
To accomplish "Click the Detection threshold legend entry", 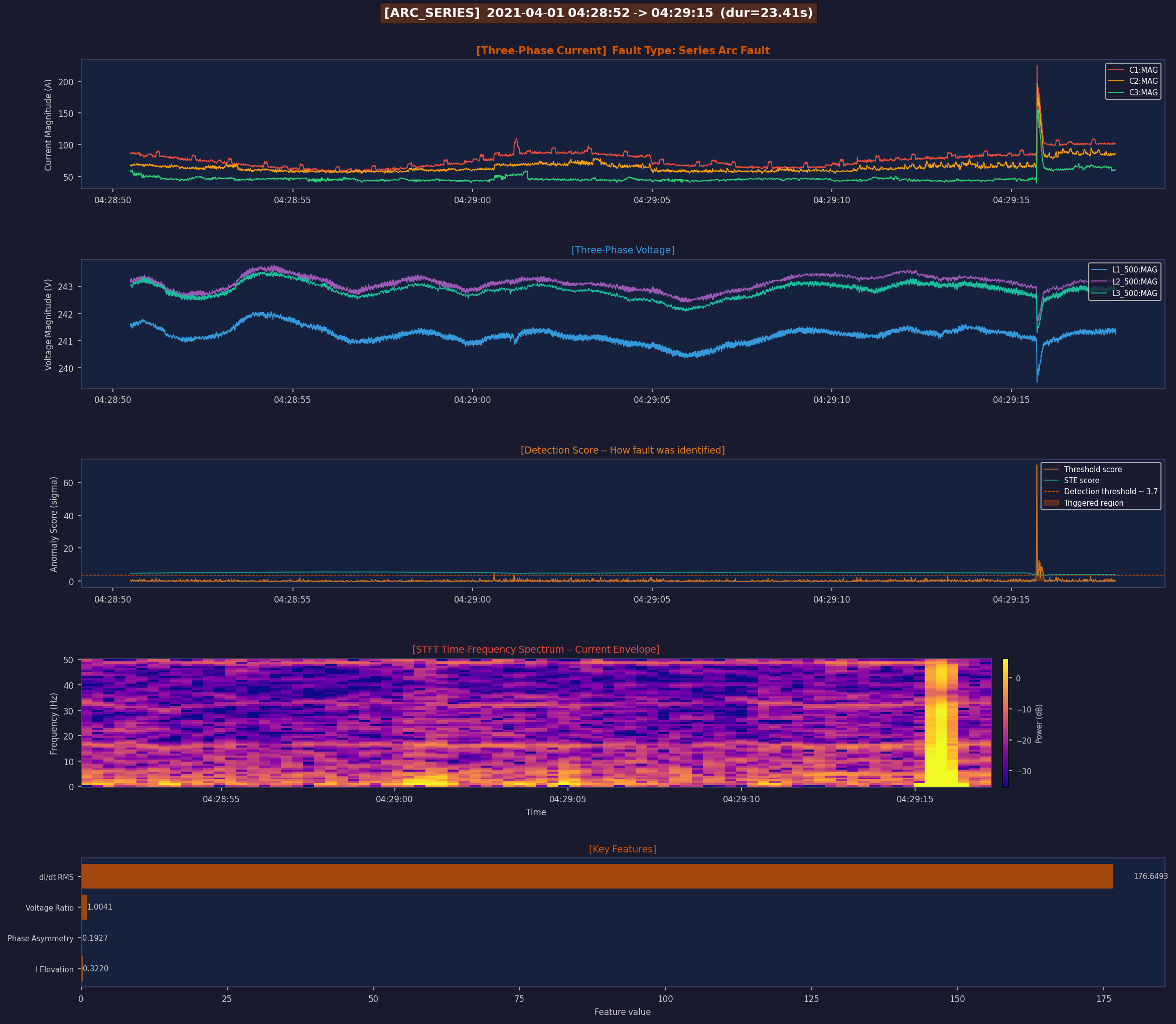I will click(1110, 491).
